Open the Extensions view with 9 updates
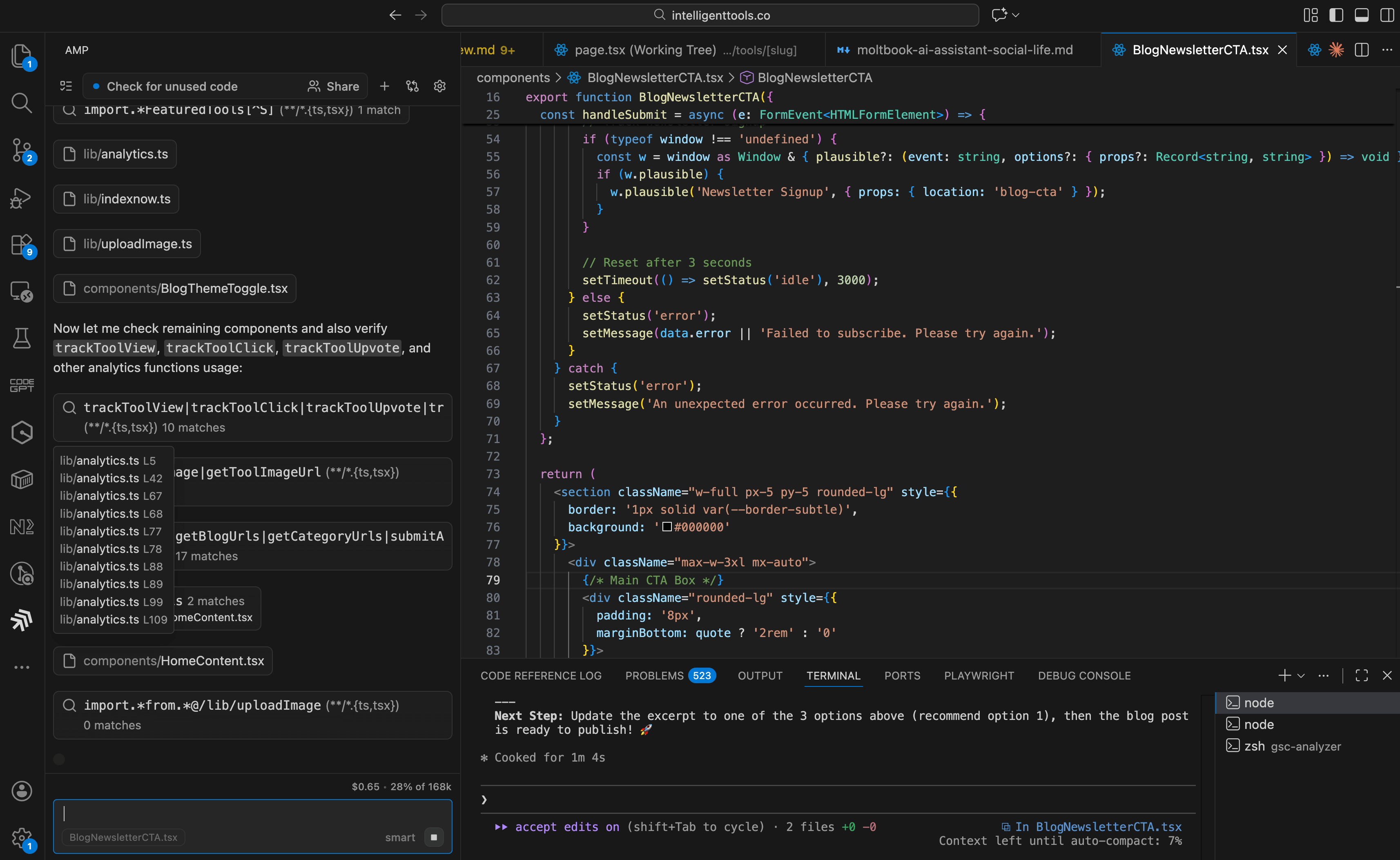Screen dimensions: 1400x860 (x=21, y=245)
